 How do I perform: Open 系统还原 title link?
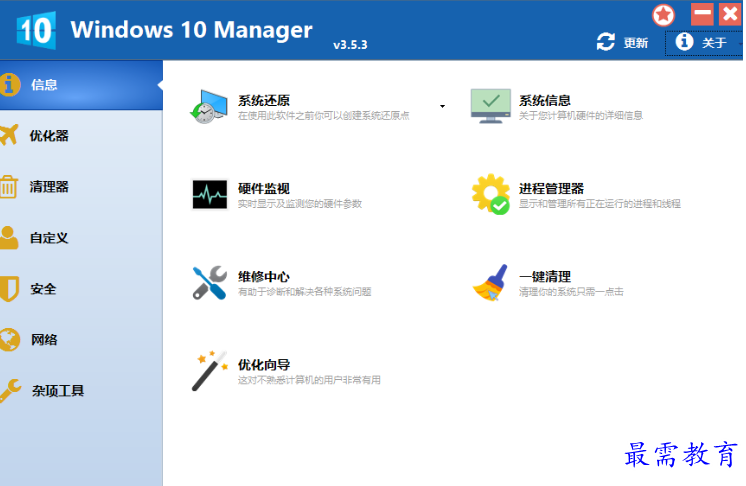point(264,100)
